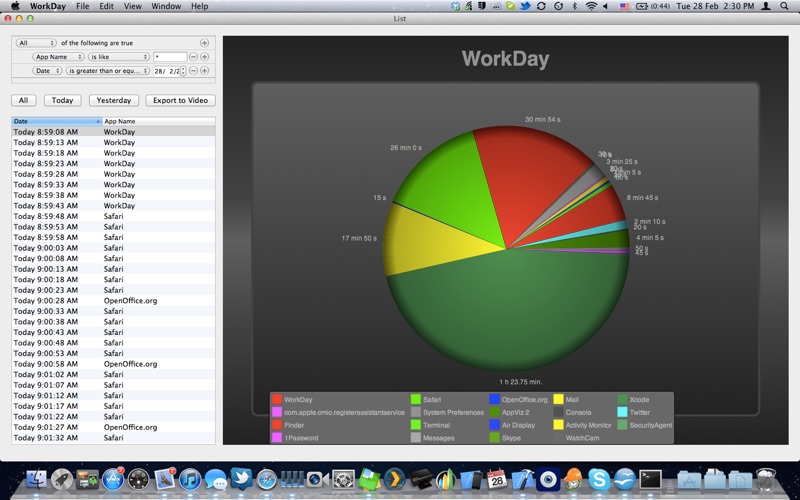This screenshot has height=500, width=800.
Task: Click Twitter cyan legend swatch
Action: pos(622,412)
